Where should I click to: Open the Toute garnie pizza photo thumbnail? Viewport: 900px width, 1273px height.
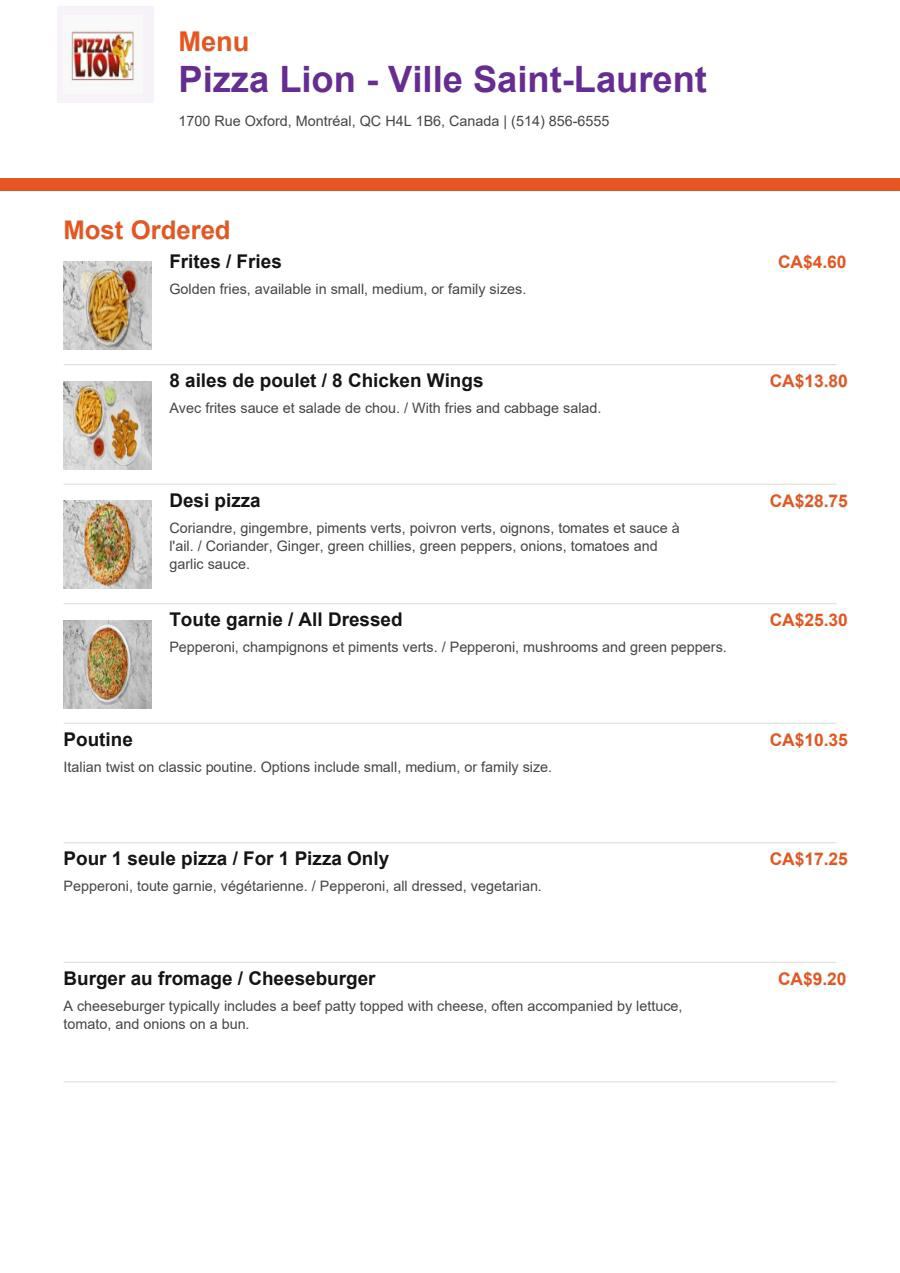coord(107,664)
